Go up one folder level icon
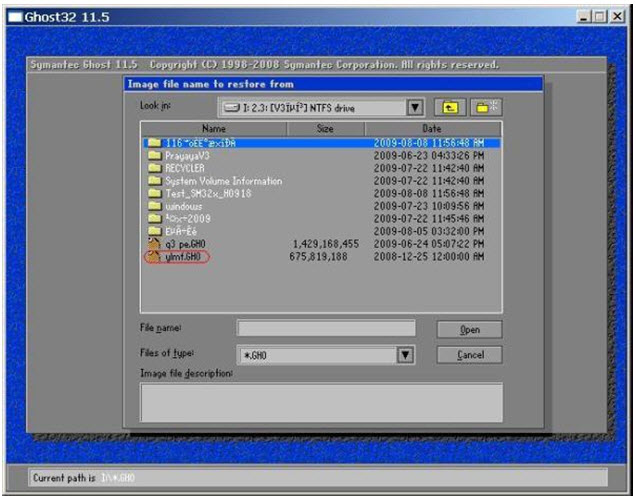 coord(450,106)
